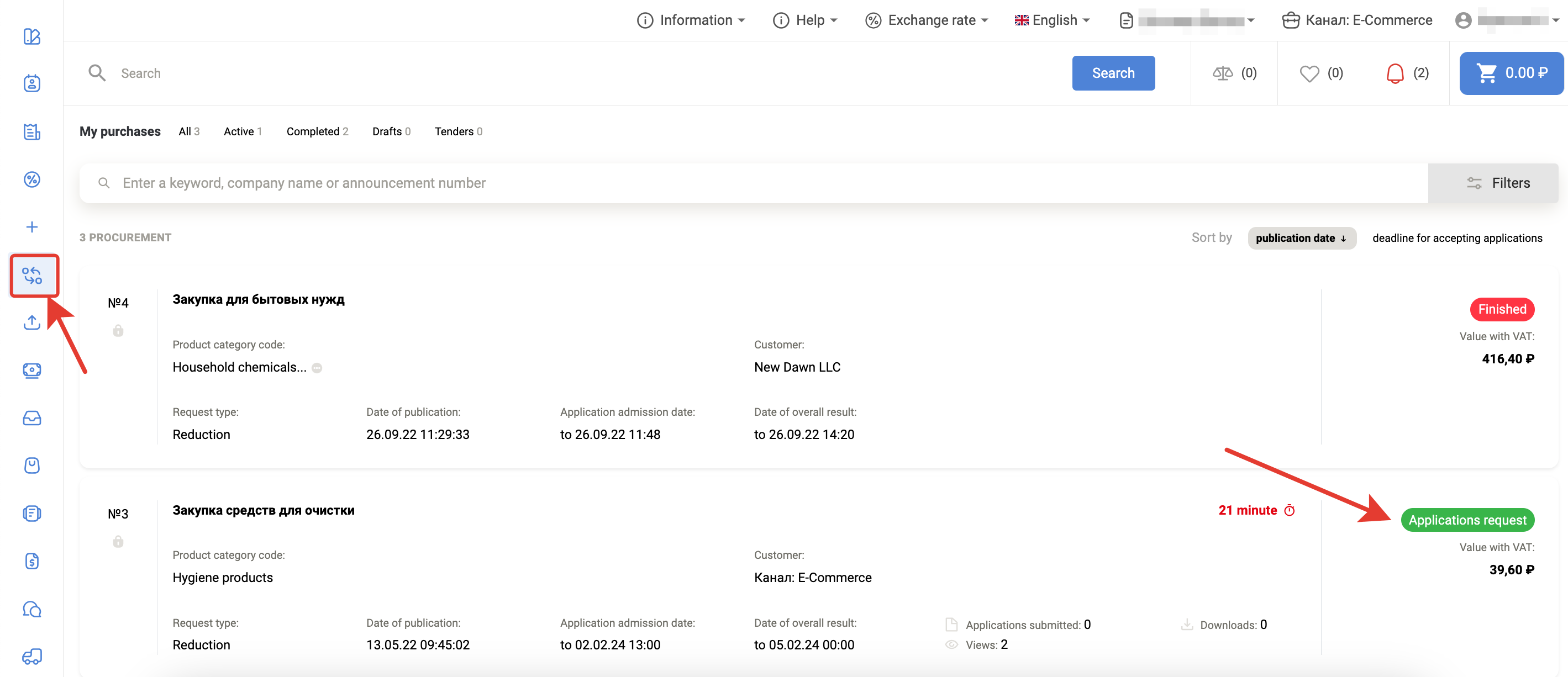Click the magnifier in the keyword filter field

(x=104, y=183)
